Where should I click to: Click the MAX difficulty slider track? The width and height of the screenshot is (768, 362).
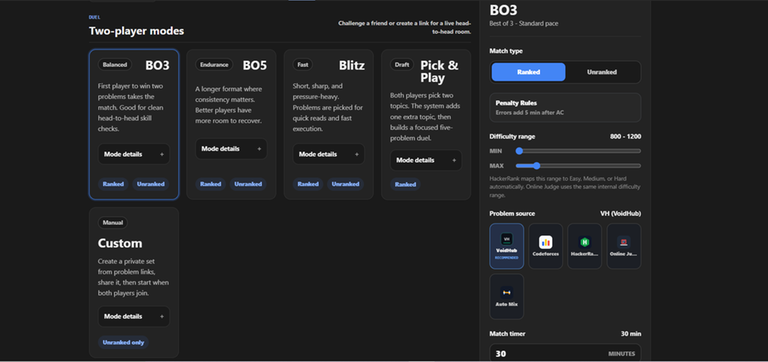(578, 166)
